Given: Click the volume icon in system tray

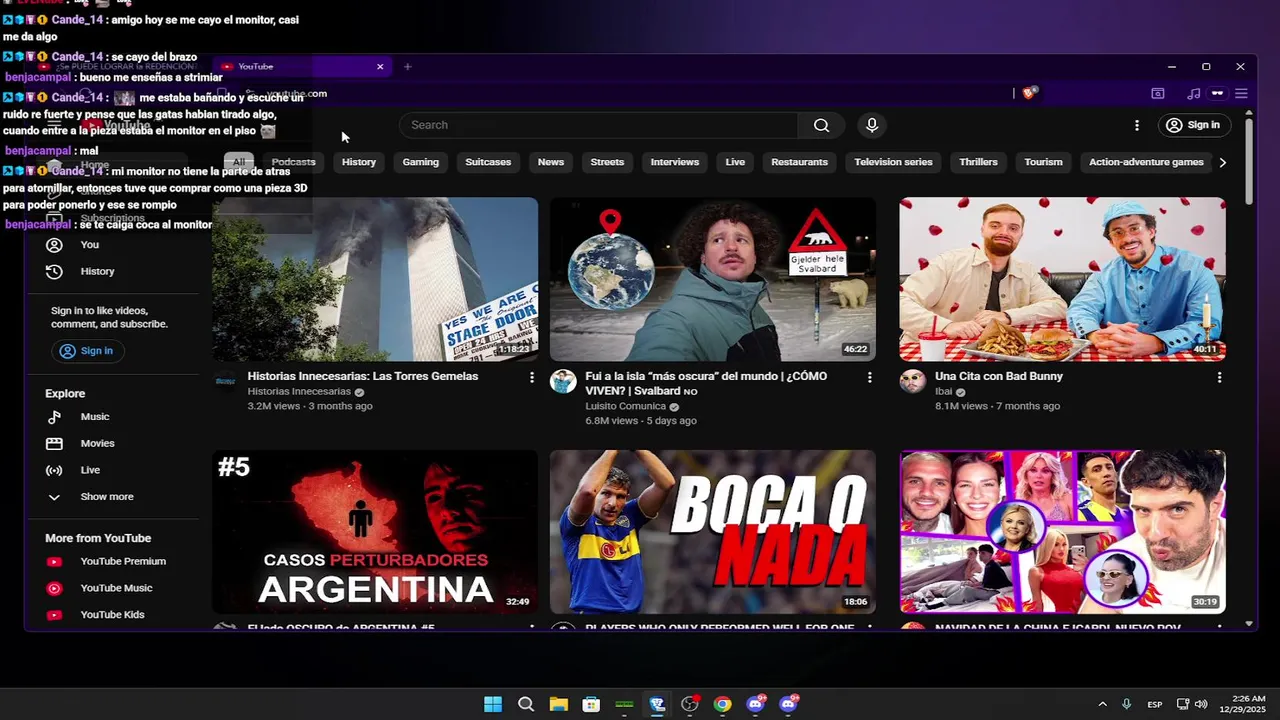Looking at the screenshot, I should tap(1201, 704).
